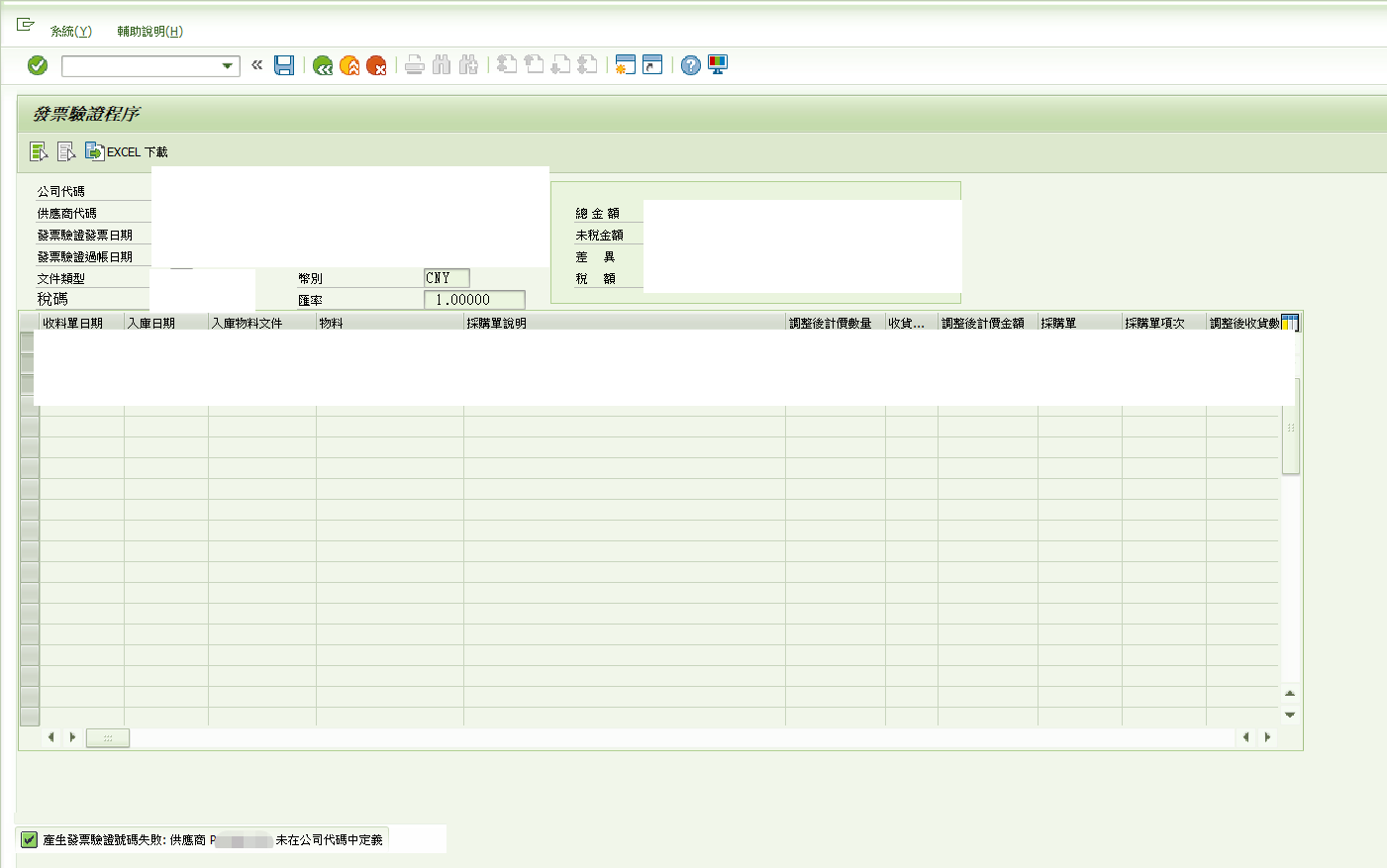Click the Find binoculars icon
The width and height of the screenshot is (1387, 868).
(442, 65)
